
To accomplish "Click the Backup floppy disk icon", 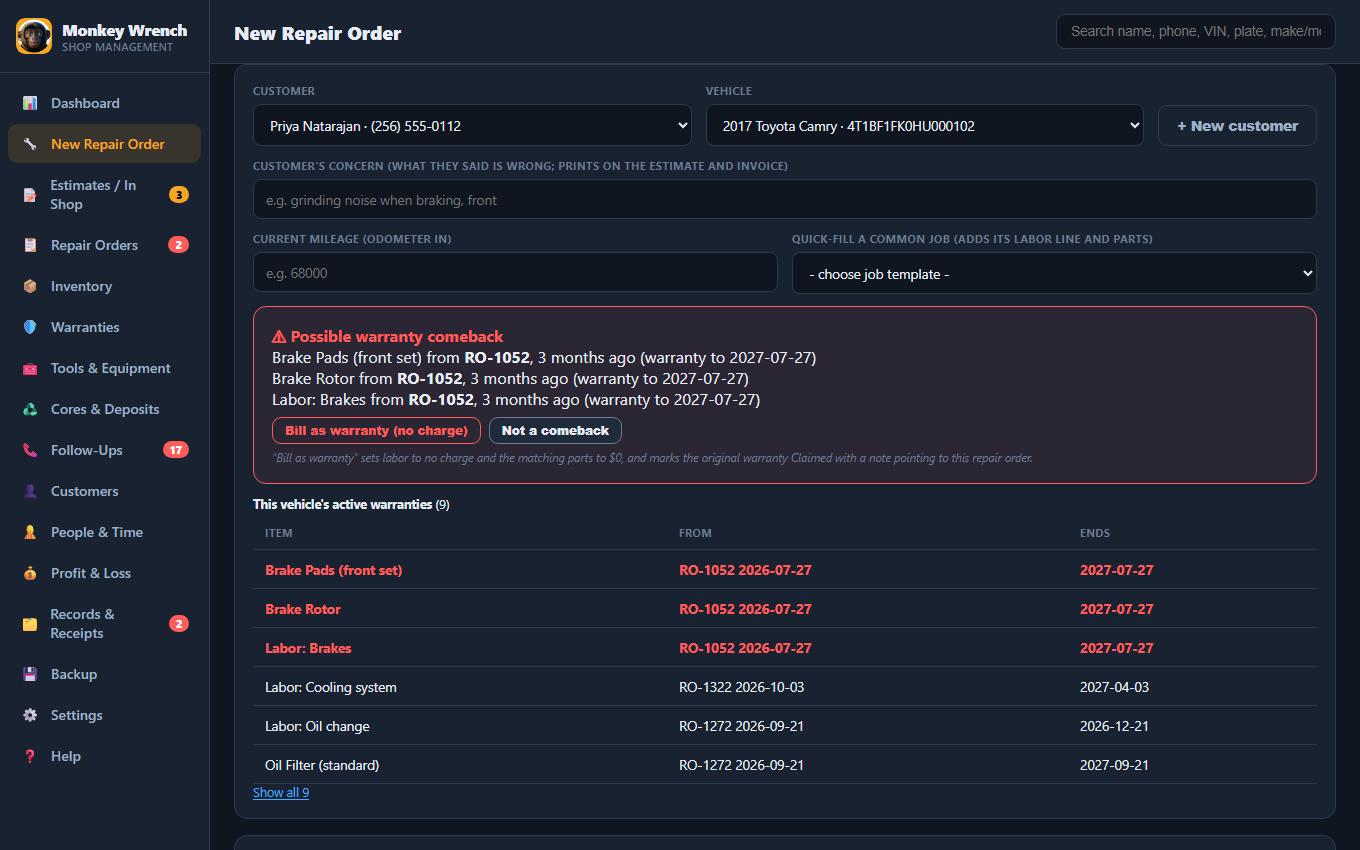I will tap(30, 674).
